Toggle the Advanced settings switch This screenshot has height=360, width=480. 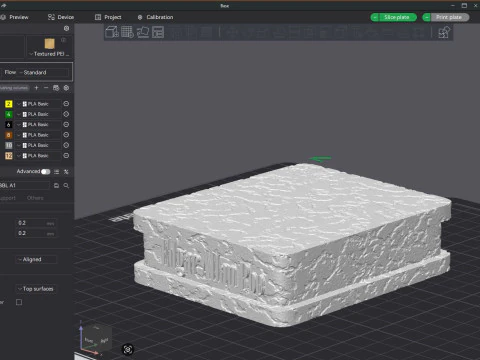(46, 172)
